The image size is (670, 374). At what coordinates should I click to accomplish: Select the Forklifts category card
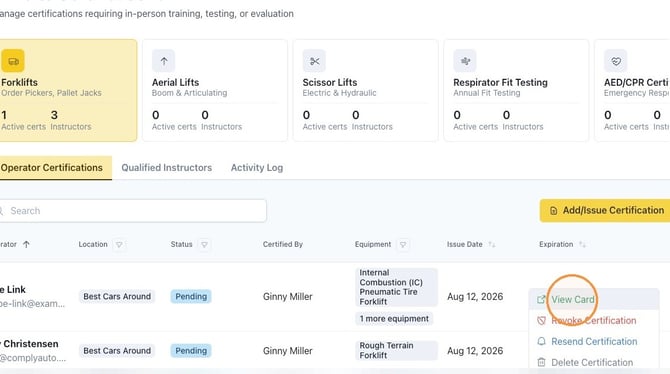68,91
